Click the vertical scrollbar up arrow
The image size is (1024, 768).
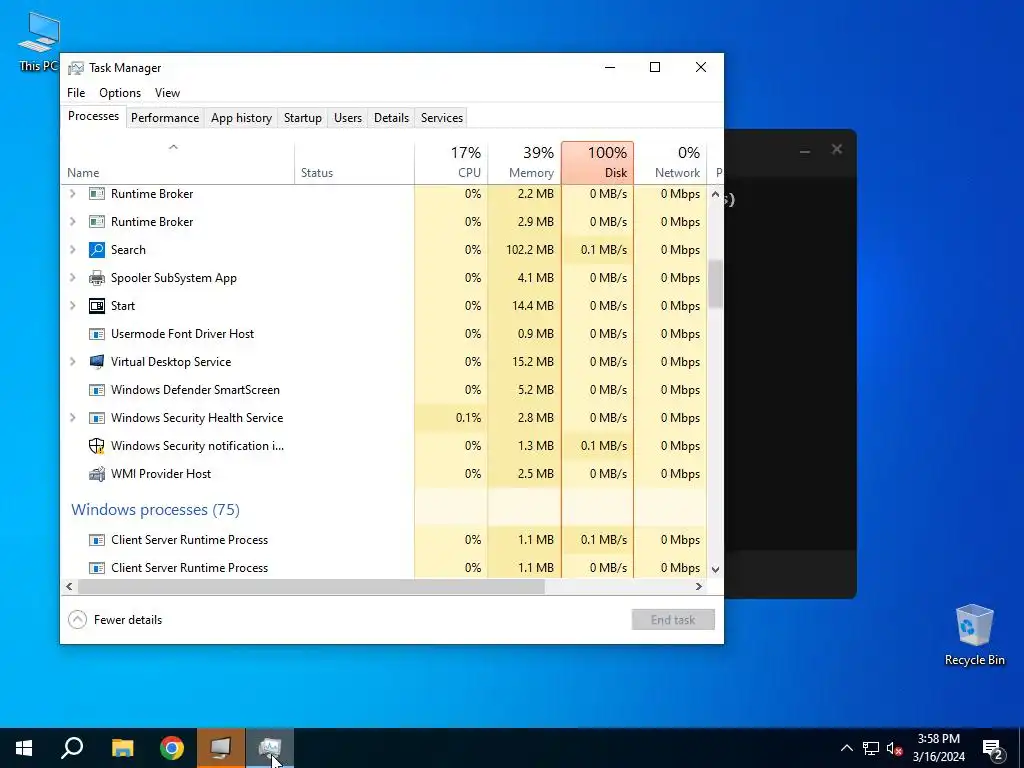[x=715, y=194]
